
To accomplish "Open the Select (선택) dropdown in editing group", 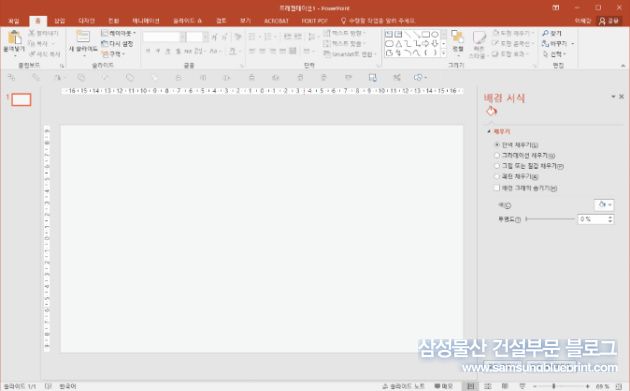I will pyautogui.click(x=554, y=53).
